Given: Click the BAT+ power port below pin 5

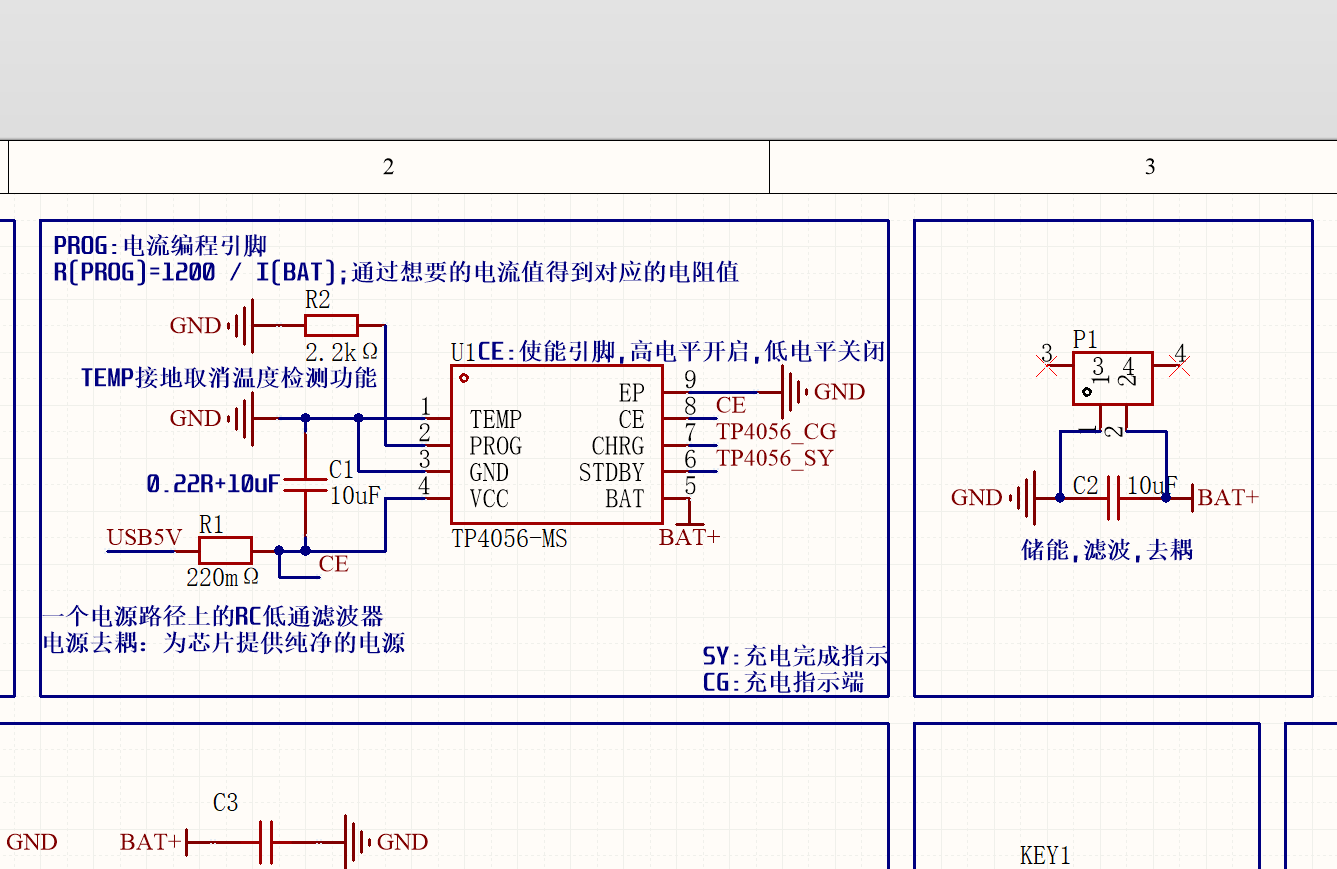Looking at the screenshot, I should pos(689,535).
